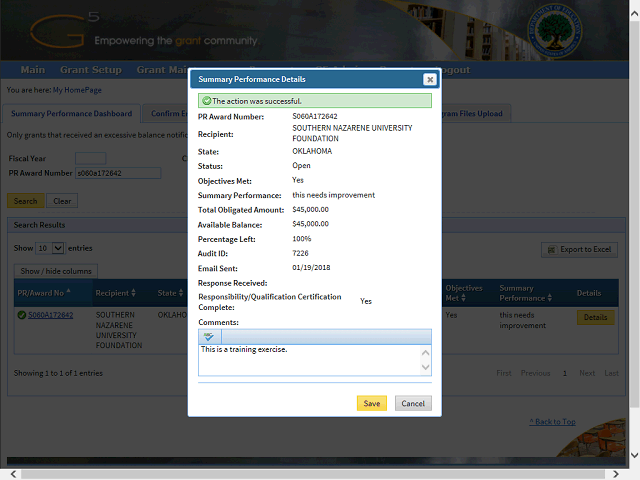Cancel the Summary Performance Details dialog
The width and height of the screenshot is (640, 480).
(413, 403)
